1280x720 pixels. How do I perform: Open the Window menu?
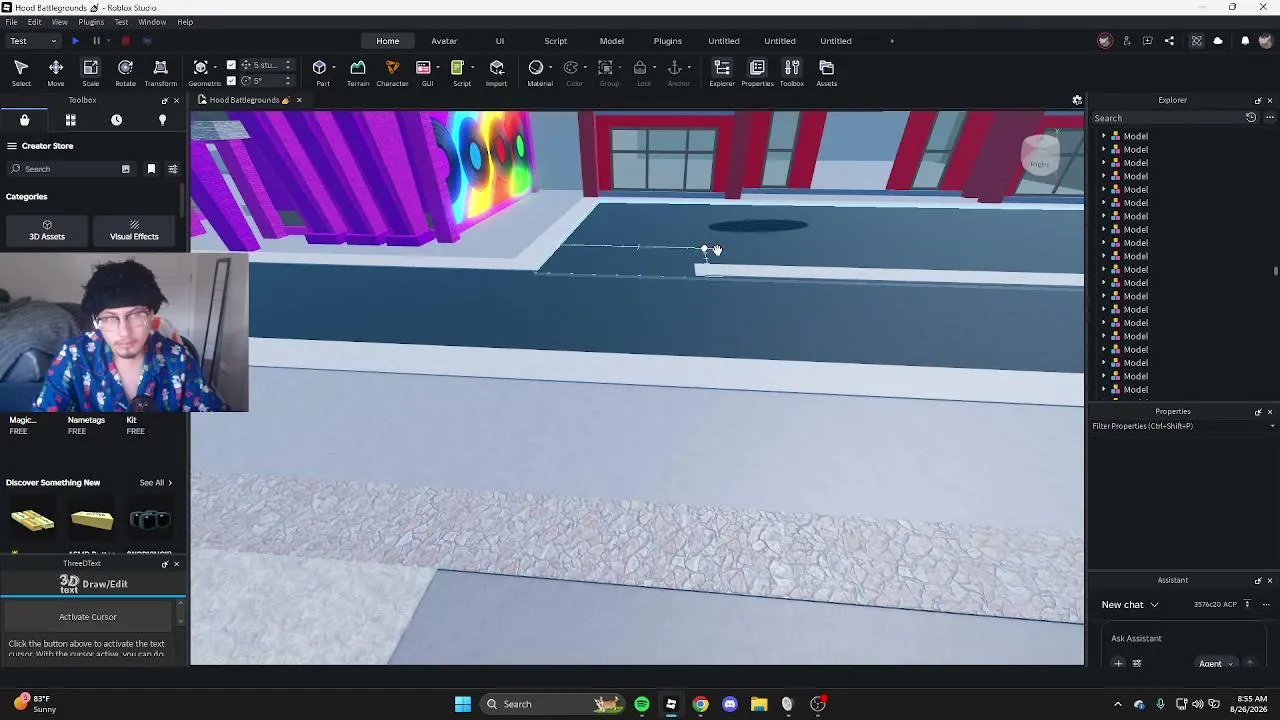click(152, 22)
